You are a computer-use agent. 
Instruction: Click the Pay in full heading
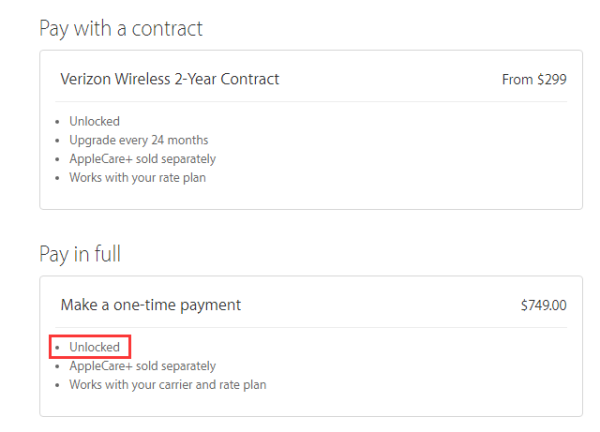coord(80,254)
